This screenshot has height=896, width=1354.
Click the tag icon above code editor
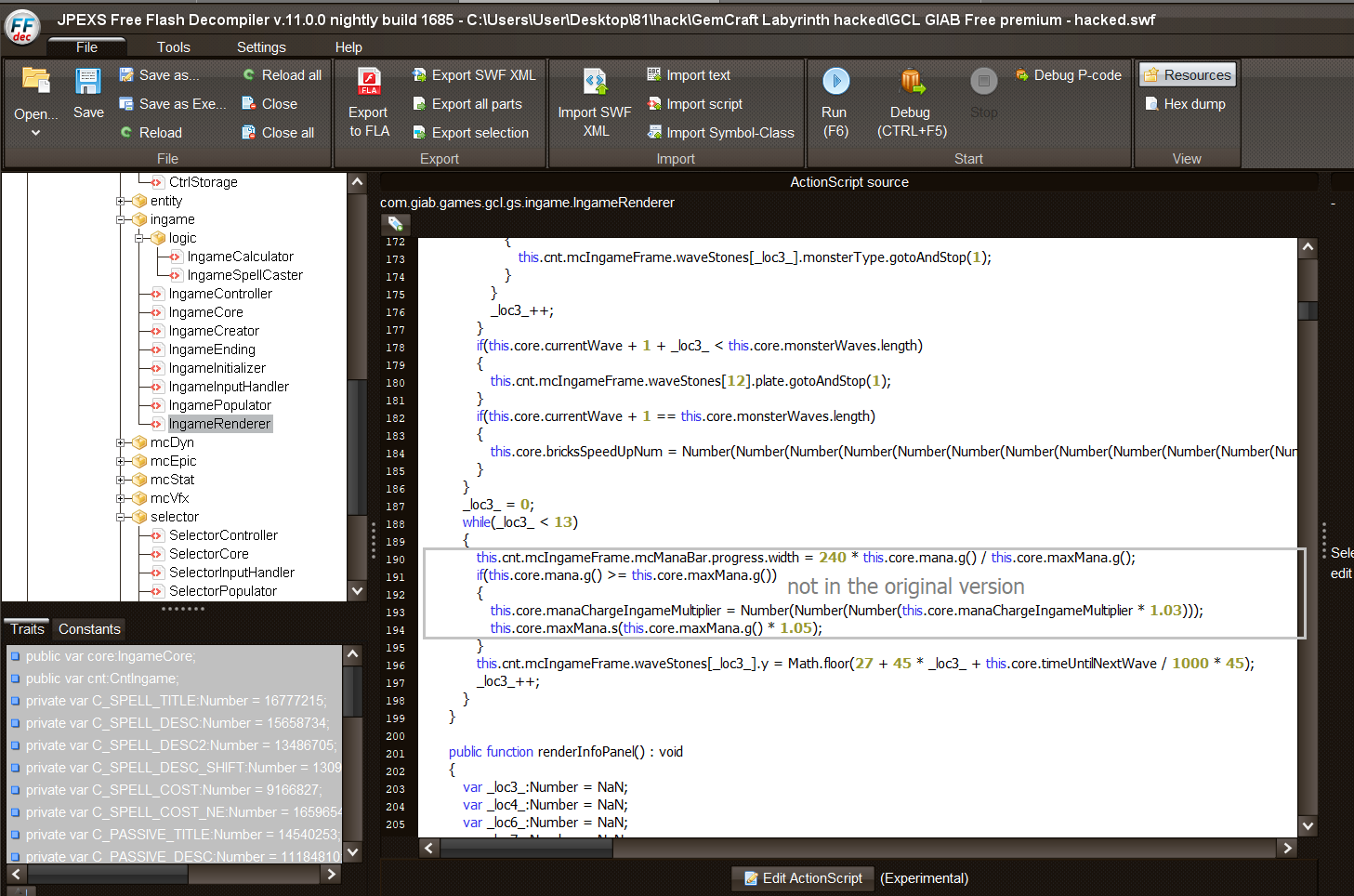point(395,223)
